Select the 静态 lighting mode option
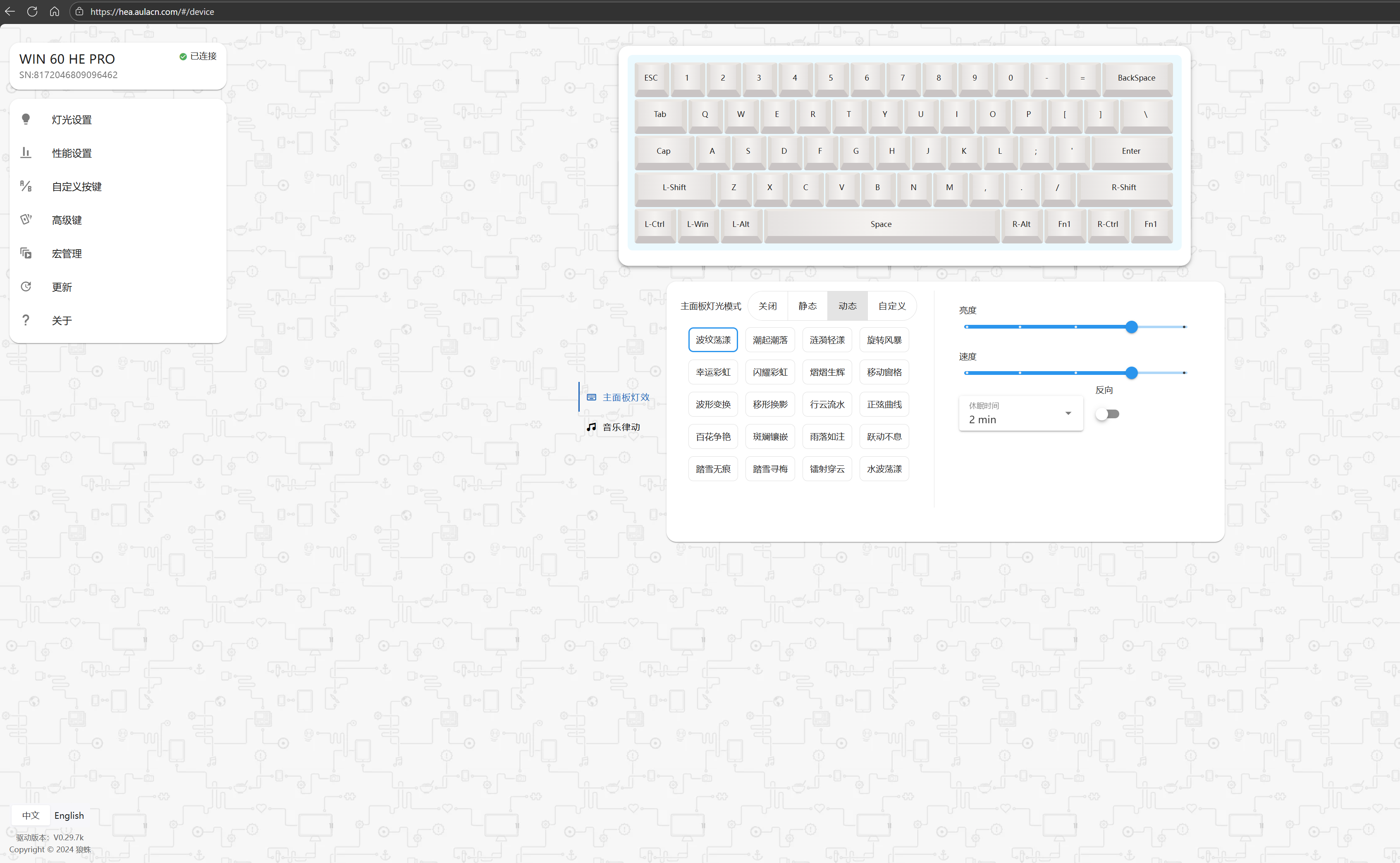 tap(808, 306)
